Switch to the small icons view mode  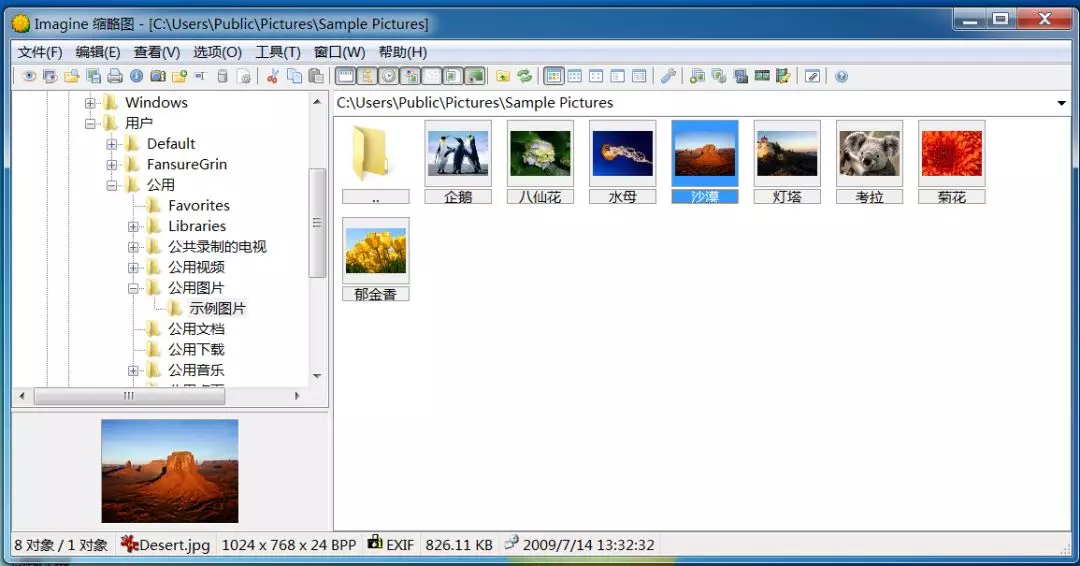[596, 76]
